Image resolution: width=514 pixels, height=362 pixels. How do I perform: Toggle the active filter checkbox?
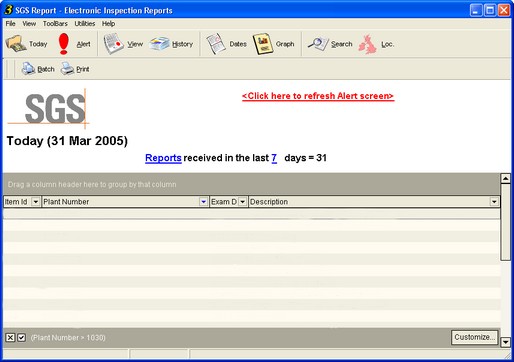[x=21, y=338]
